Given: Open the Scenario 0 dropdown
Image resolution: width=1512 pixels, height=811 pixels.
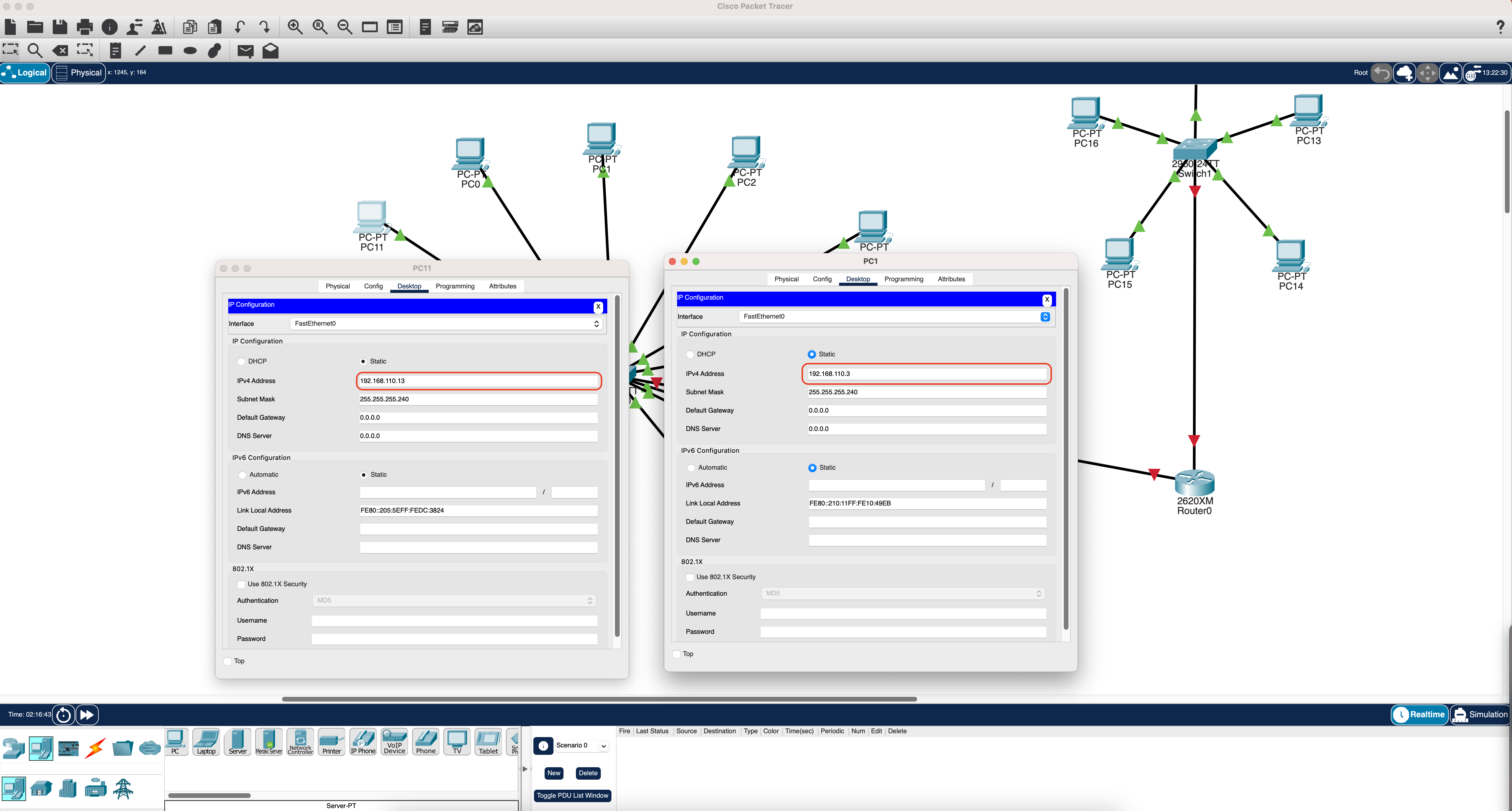Looking at the screenshot, I should (581, 745).
